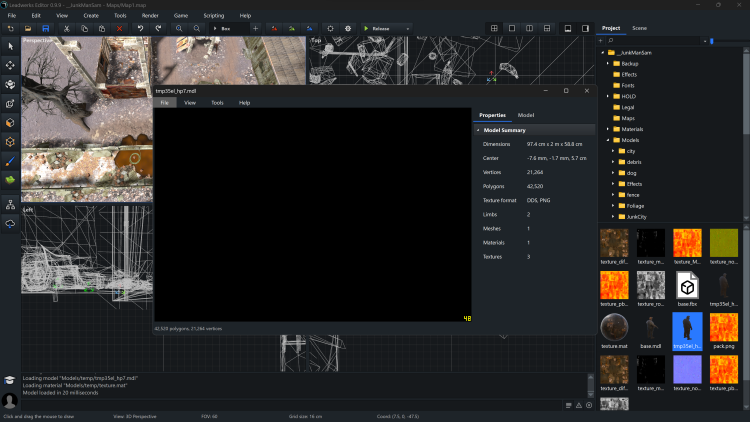Adjust the thumbnail size slider
Screen dimensions: 750x422
pos(712,41)
